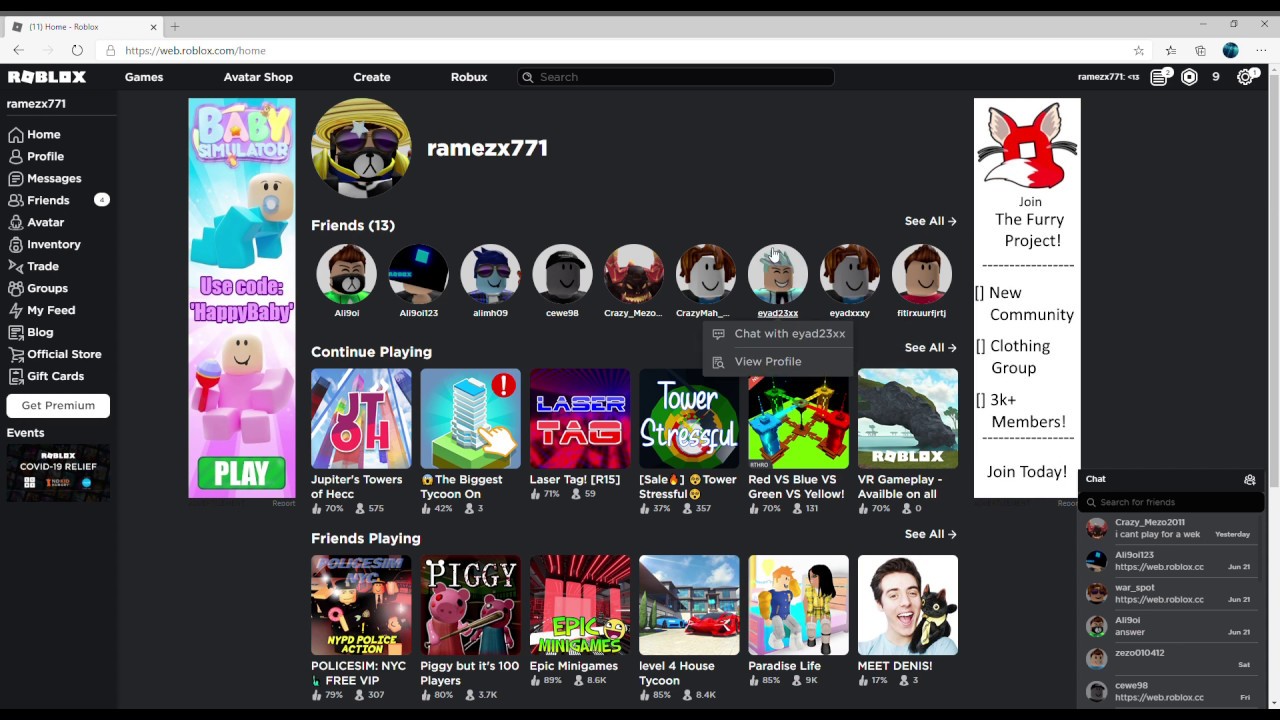Click the Roblox logo in header

(x=47, y=77)
